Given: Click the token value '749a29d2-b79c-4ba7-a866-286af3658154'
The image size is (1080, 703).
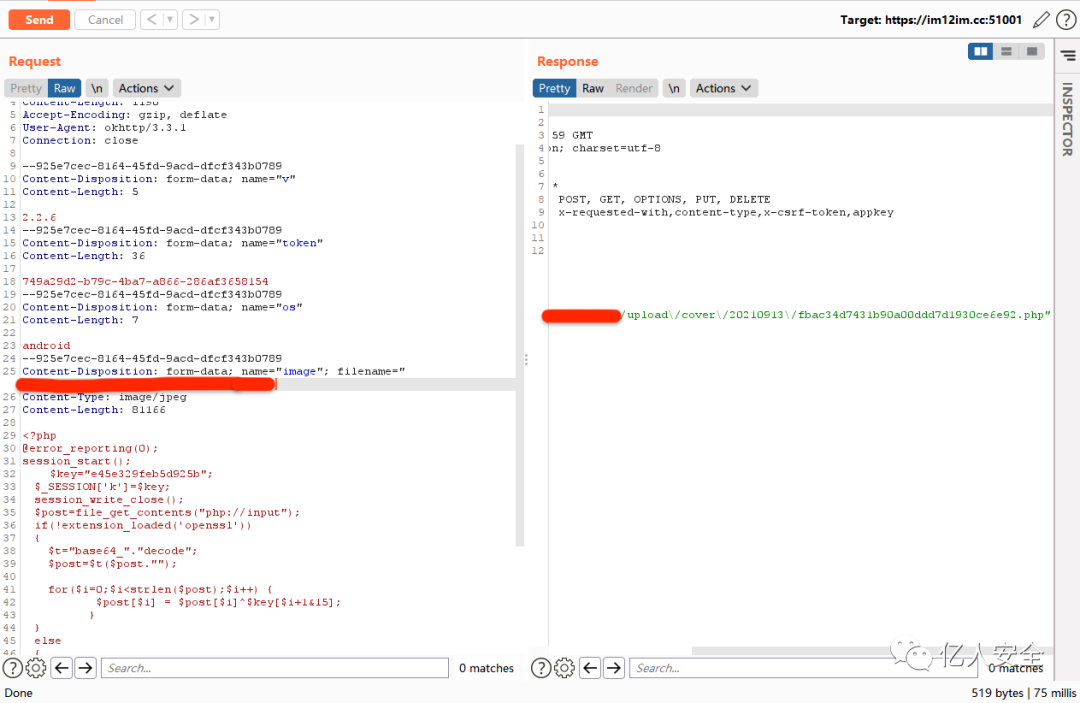Looking at the screenshot, I should 145,282.
